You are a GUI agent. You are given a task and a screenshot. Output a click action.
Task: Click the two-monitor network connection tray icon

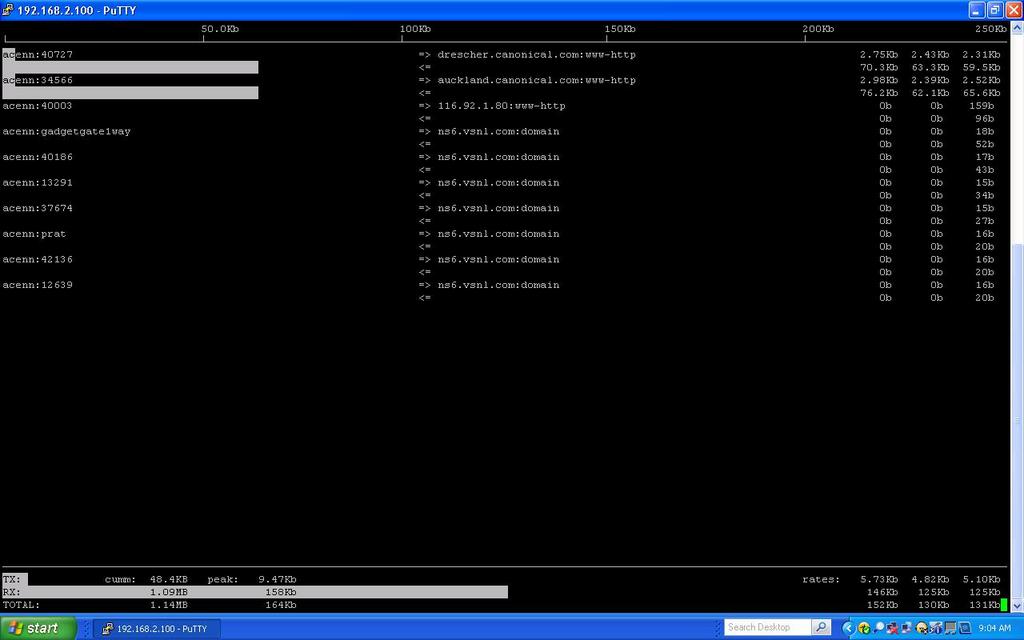[906, 628]
